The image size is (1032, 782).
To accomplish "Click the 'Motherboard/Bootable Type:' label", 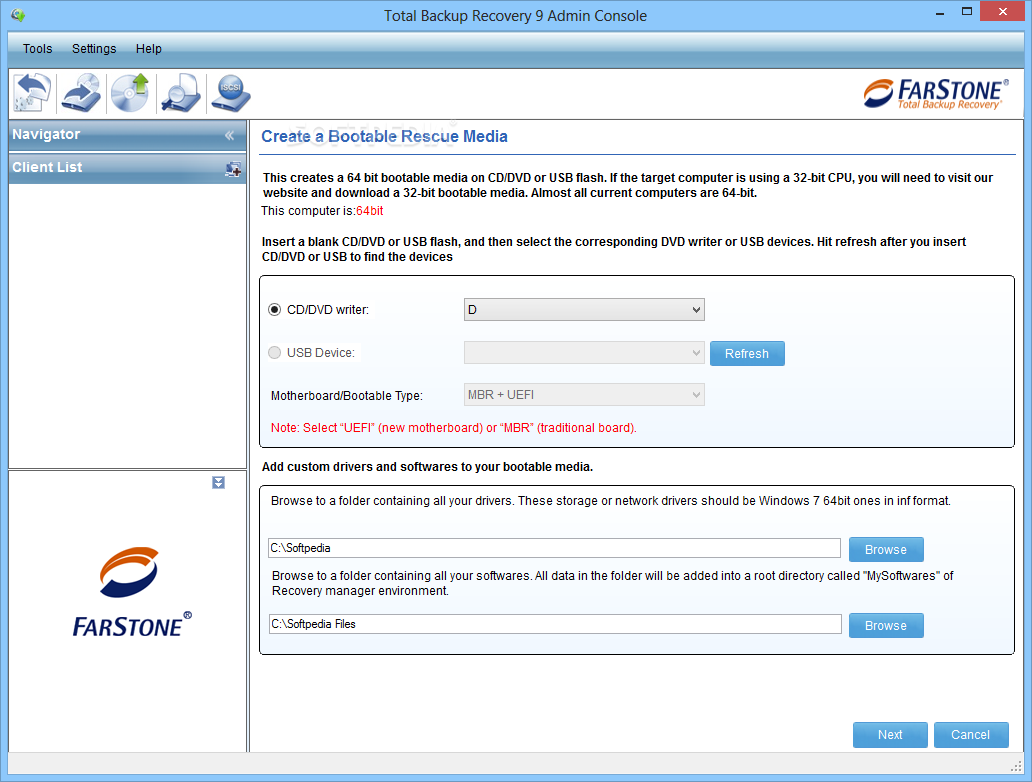I will point(347,396).
